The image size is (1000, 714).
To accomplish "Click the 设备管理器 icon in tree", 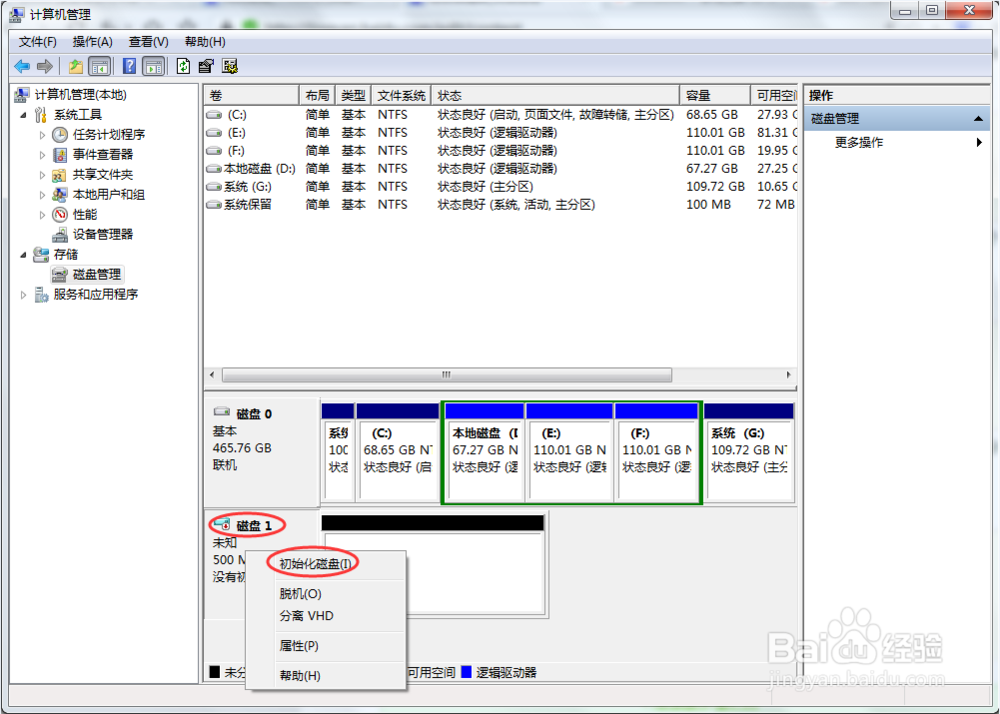I will [60, 235].
